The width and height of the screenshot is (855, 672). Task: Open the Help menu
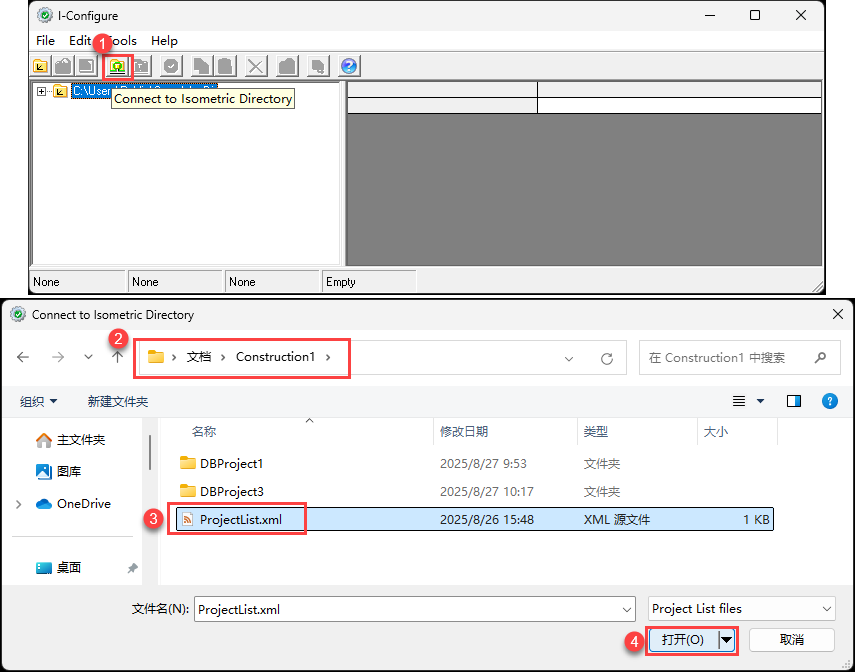[x=164, y=41]
